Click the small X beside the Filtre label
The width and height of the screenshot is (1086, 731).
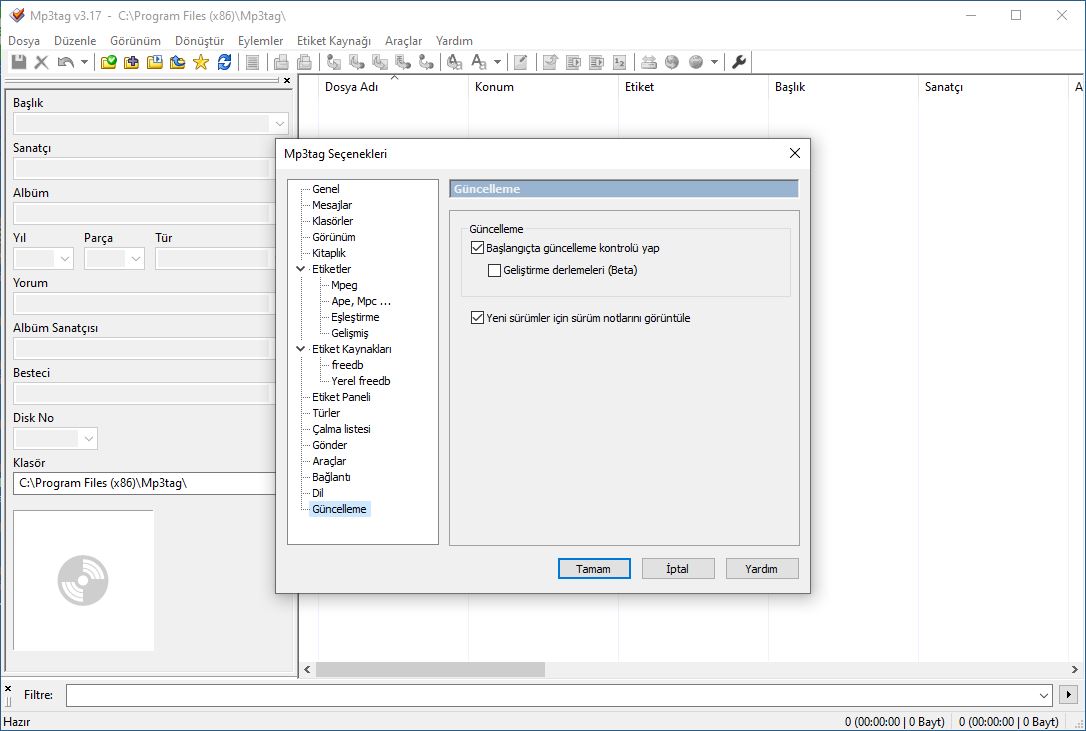point(8,688)
